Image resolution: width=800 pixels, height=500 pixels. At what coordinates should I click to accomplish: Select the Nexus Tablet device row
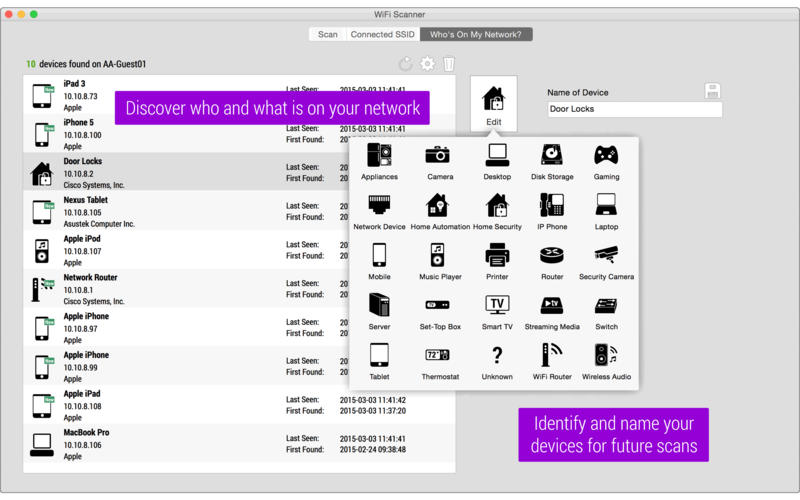(239, 212)
